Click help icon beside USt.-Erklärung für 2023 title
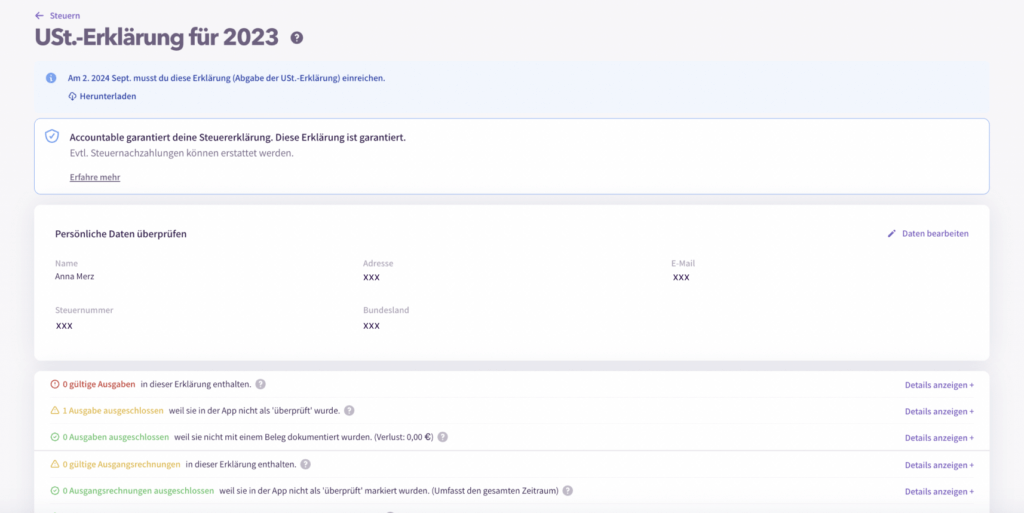 [x=297, y=38]
